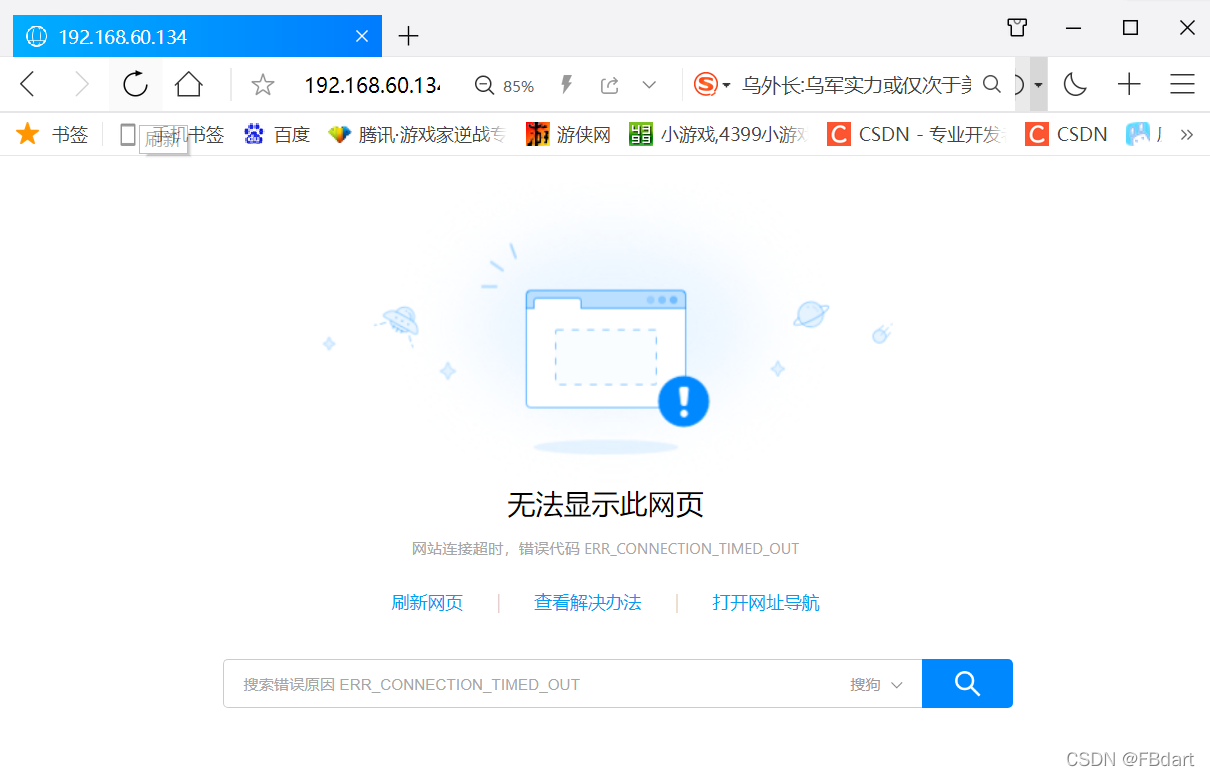Open the browser homepage via home icon
Screen dimensions: 1210x776
click(189, 84)
